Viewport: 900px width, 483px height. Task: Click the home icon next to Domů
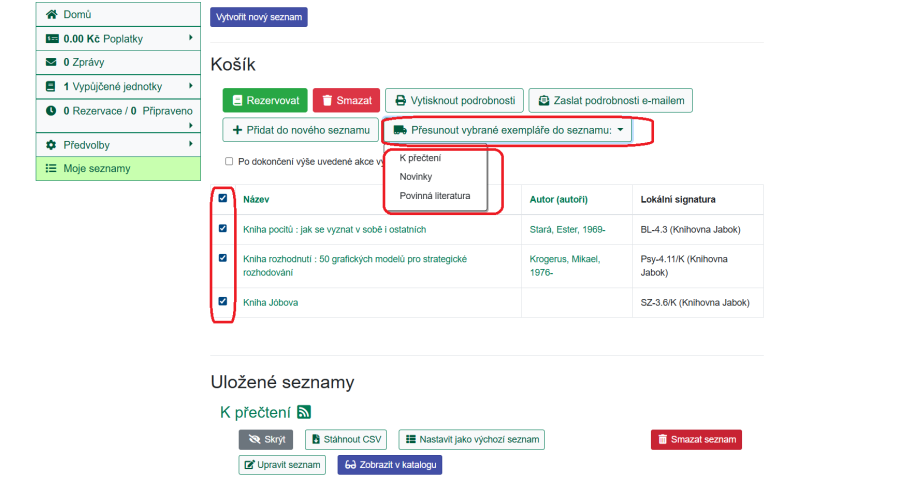pyautogui.click(x=52, y=15)
